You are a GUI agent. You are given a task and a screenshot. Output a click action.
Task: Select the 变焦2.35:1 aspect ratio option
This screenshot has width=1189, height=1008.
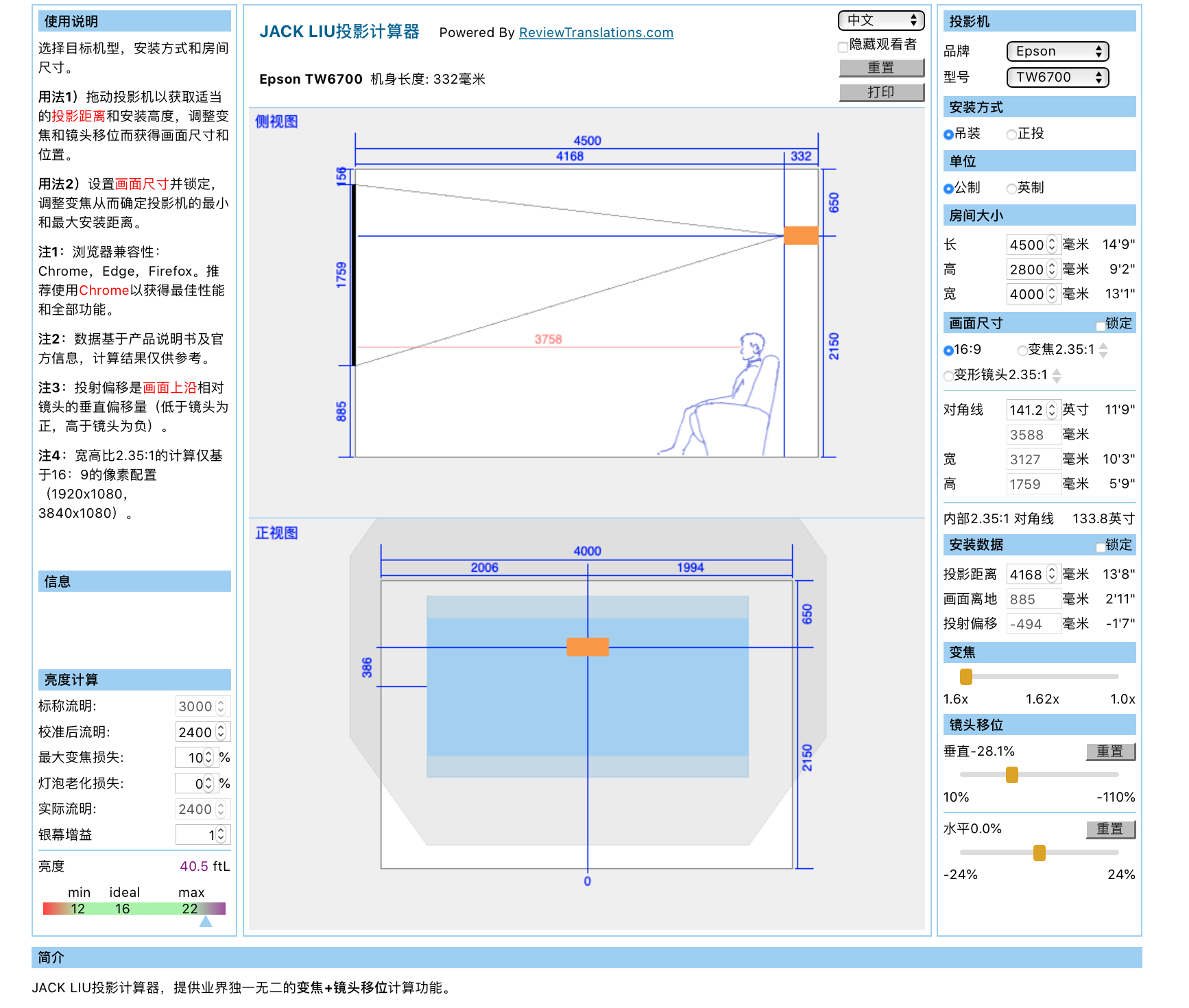(1022, 350)
